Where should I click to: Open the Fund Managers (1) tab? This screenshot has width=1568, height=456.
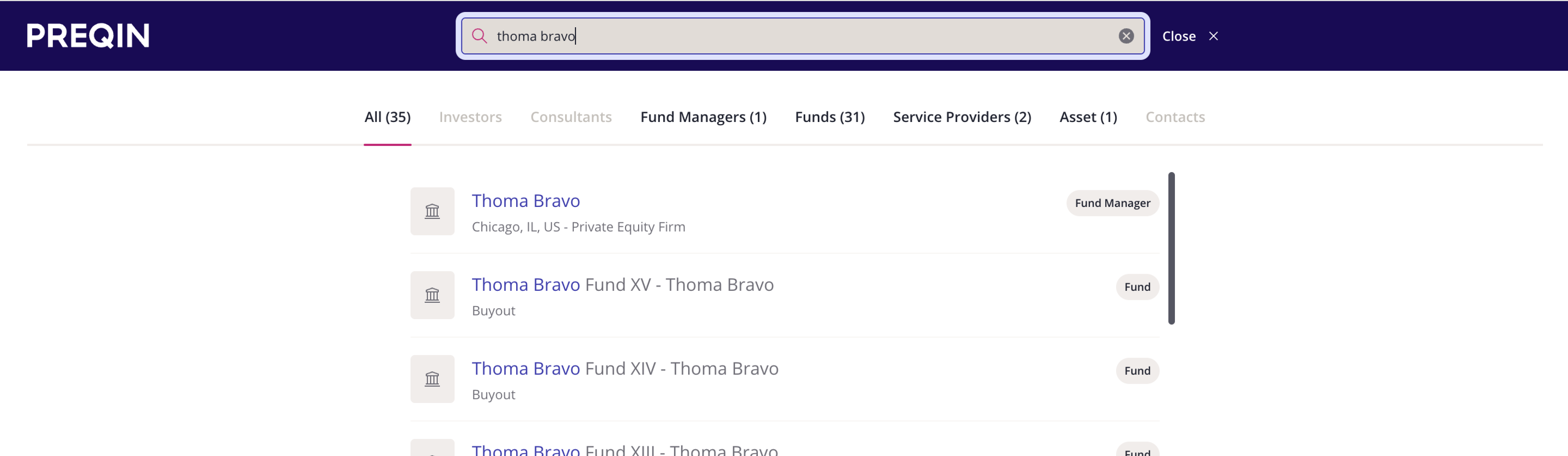pos(703,117)
